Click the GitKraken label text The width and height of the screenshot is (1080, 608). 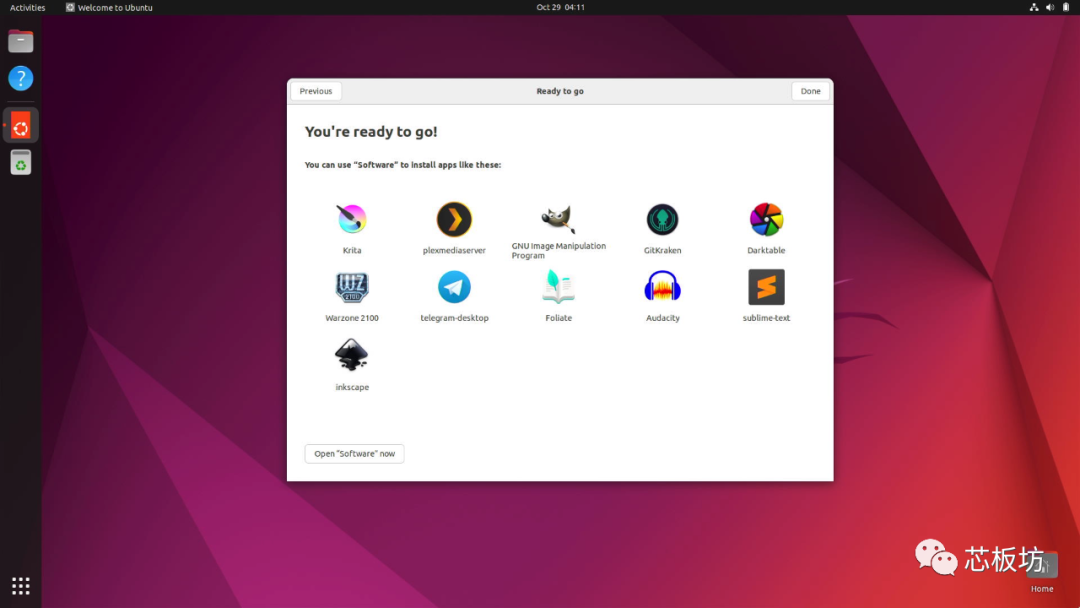click(x=663, y=251)
